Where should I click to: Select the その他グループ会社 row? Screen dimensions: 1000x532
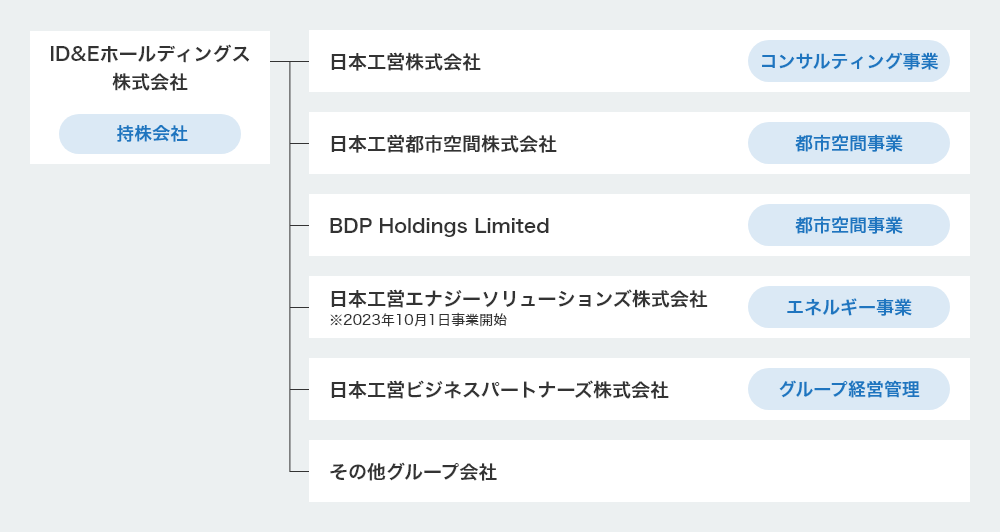(639, 471)
